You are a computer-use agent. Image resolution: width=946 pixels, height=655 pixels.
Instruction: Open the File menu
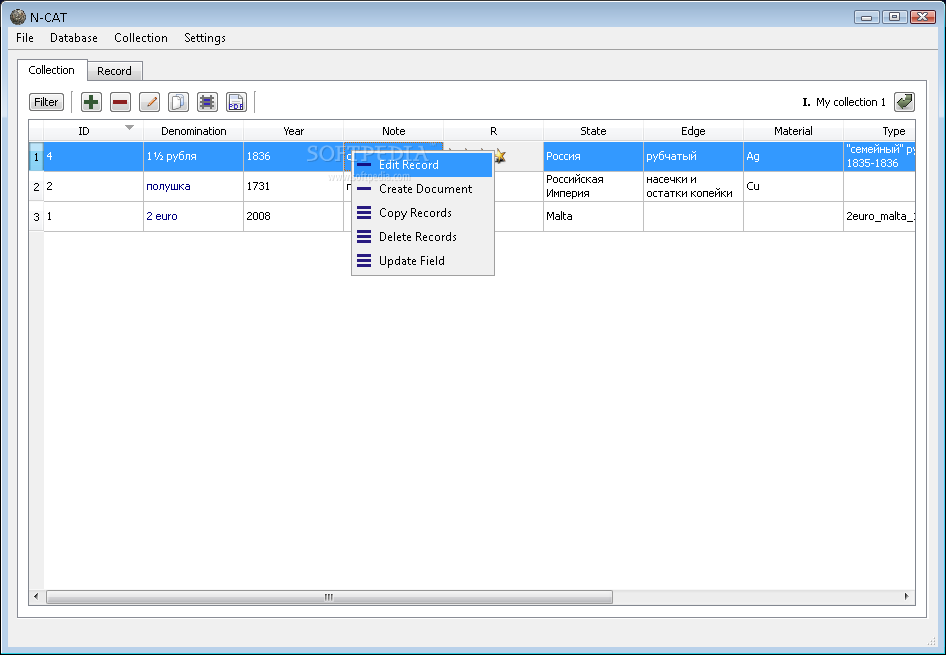pyautogui.click(x=25, y=38)
